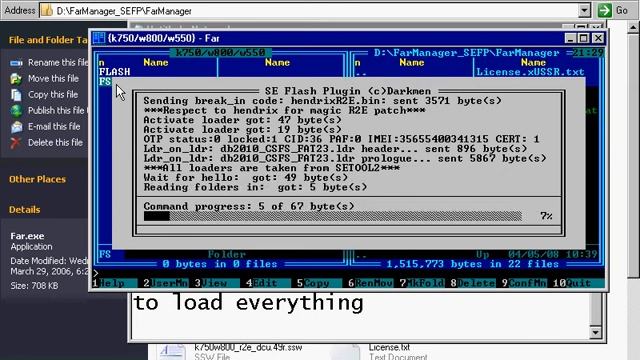640x360 pixels.
Task: Rename this file link in Explorer
Action: pos(58,63)
